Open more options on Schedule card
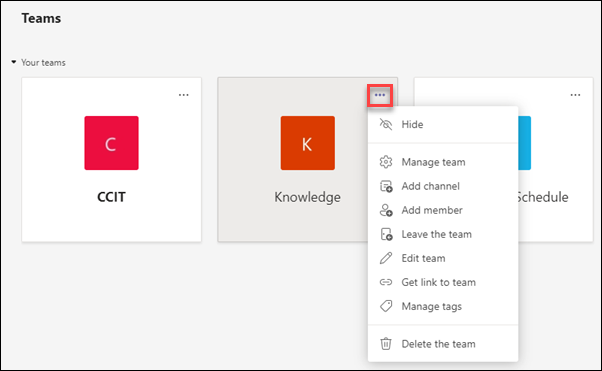Image resolution: width=602 pixels, height=371 pixels. pos(575,95)
